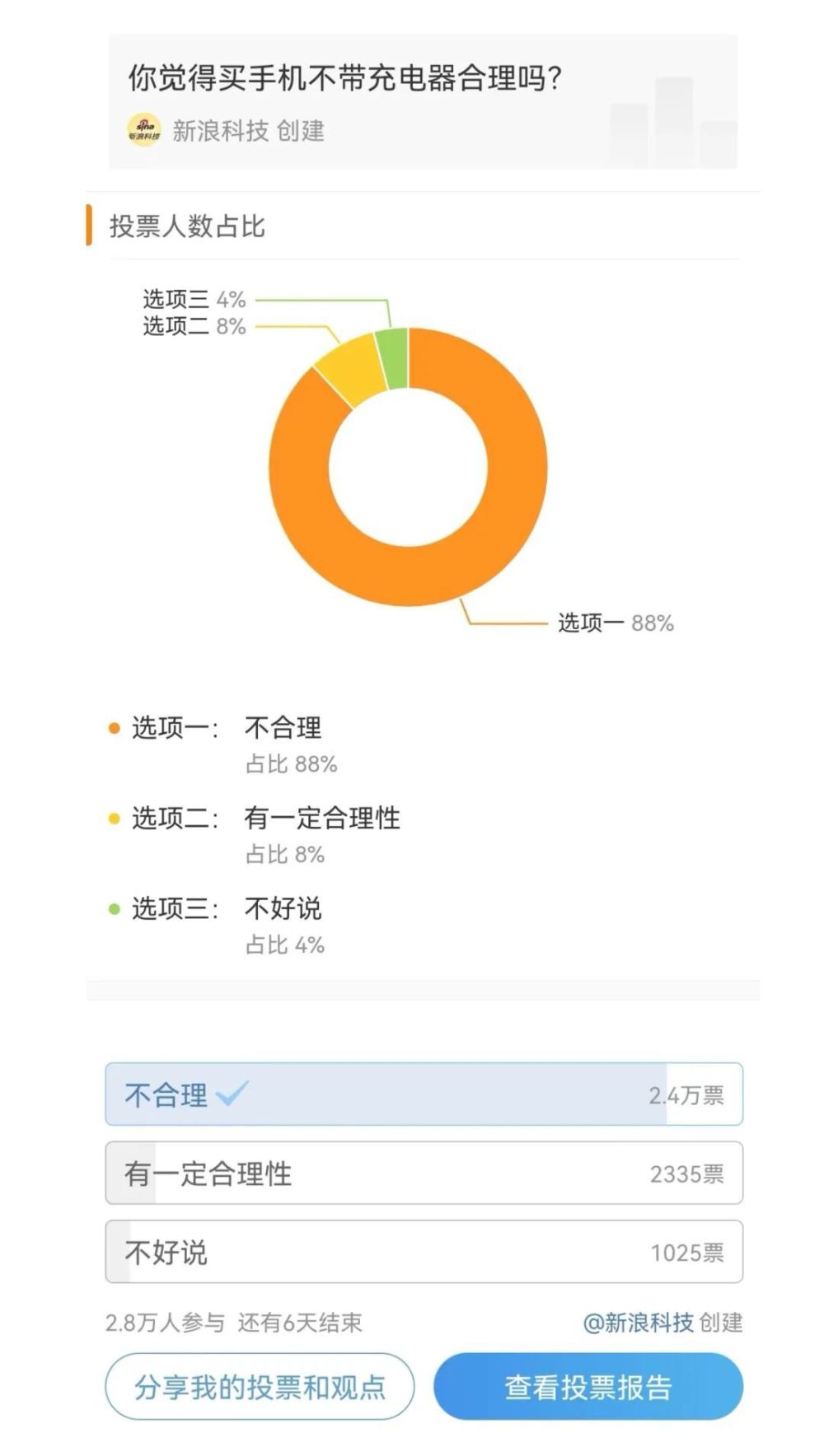824x1456 pixels.
Task: Click the Sina Tech avatar logo
Action: pyautogui.click(x=143, y=130)
